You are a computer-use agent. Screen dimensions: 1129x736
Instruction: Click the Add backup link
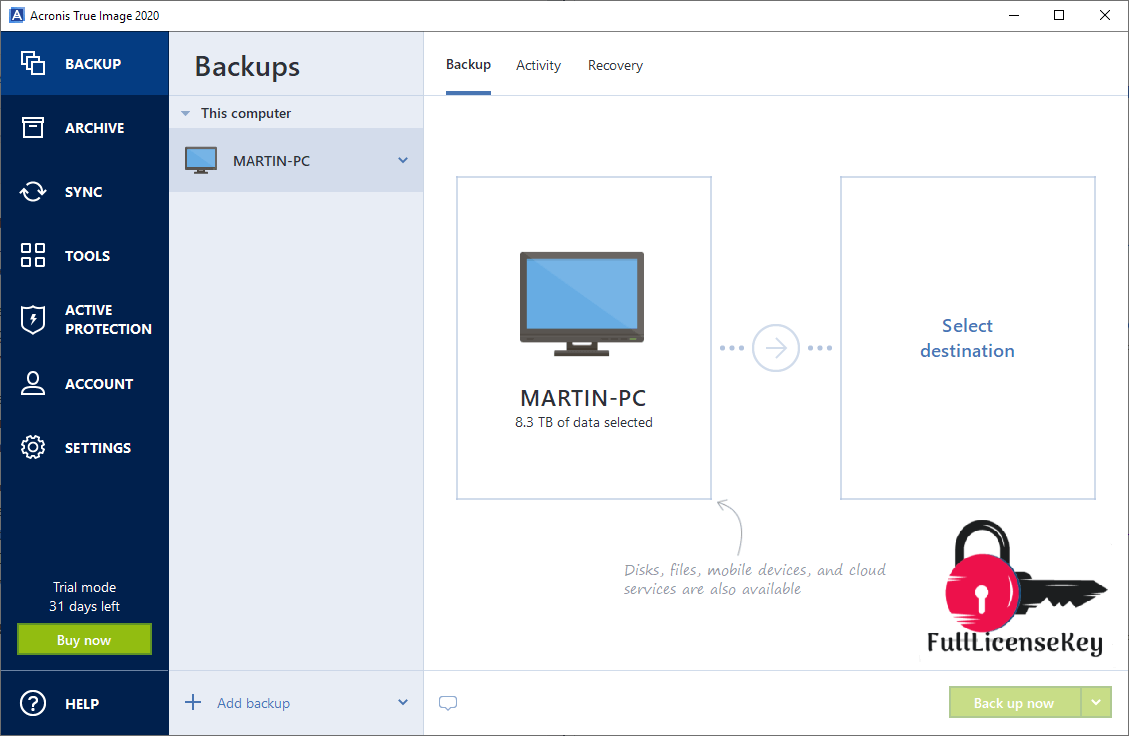click(253, 703)
